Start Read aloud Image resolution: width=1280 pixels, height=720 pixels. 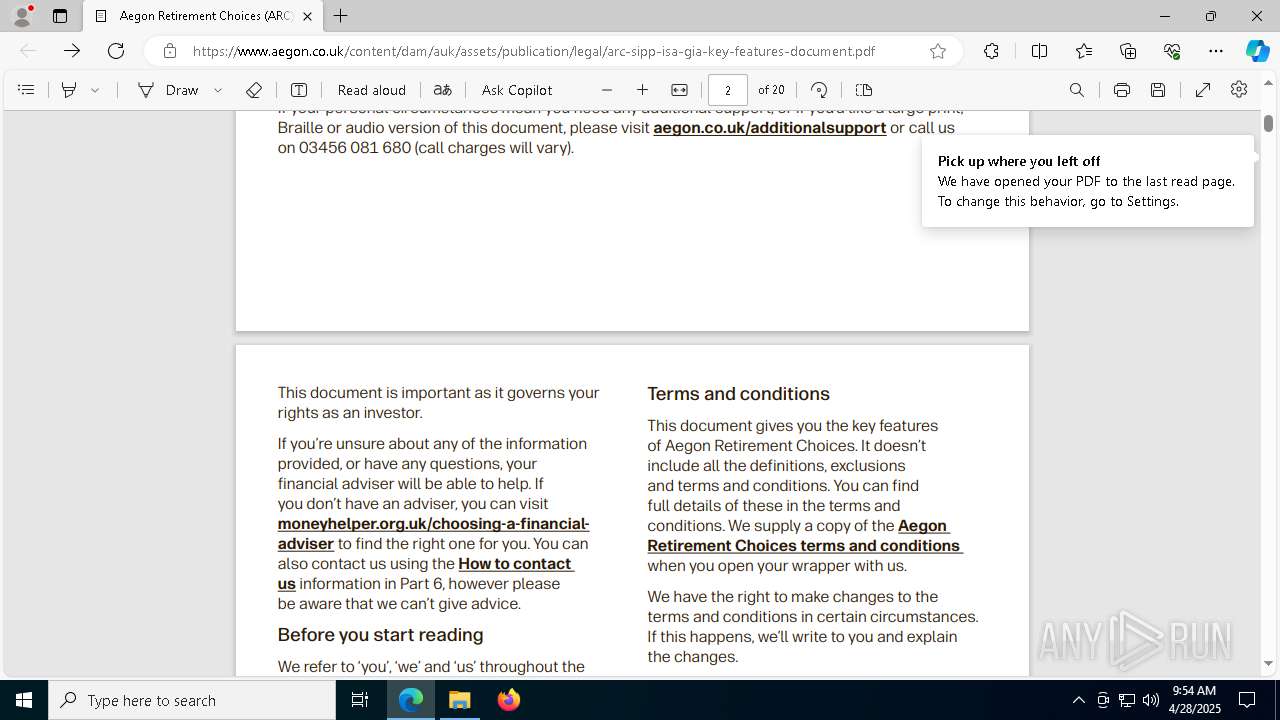click(372, 90)
